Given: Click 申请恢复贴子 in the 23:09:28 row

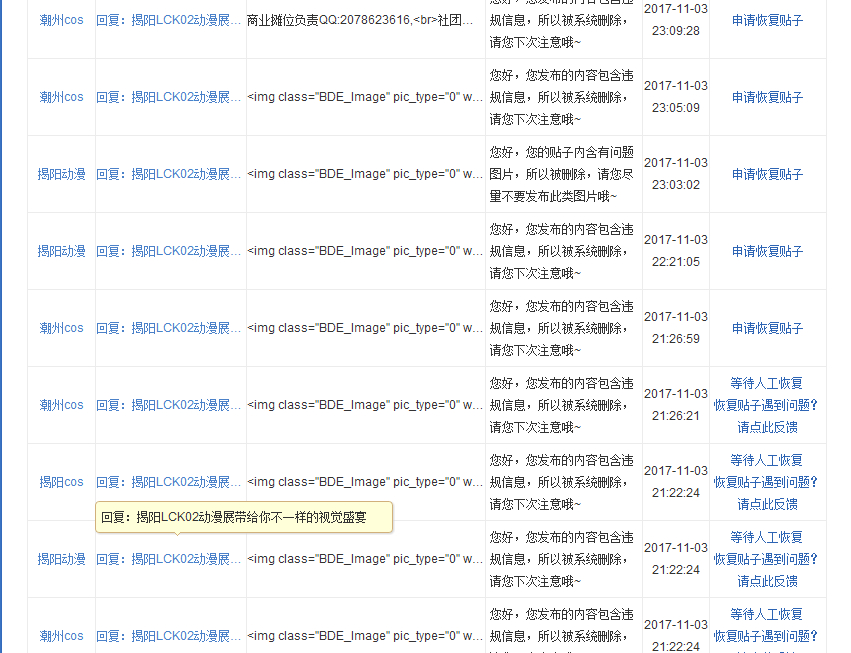Looking at the screenshot, I should (x=767, y=20).
